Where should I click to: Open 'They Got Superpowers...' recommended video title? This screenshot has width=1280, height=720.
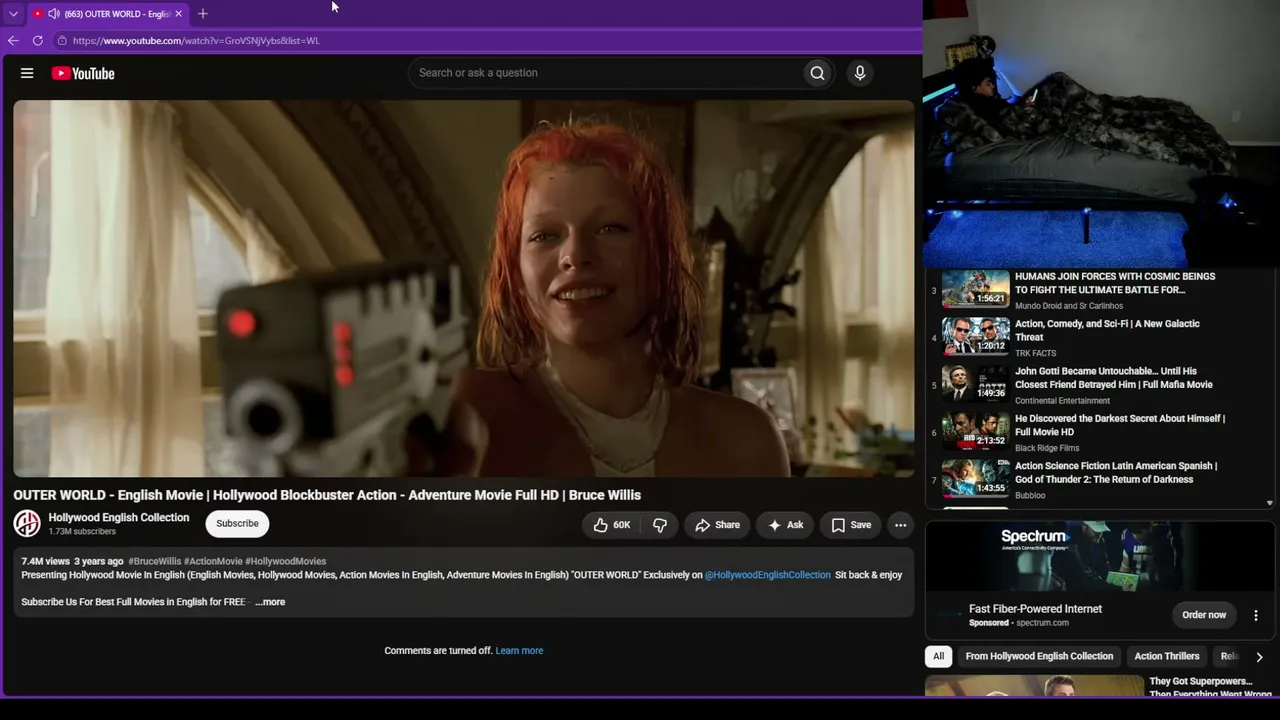pos(1210,688)
